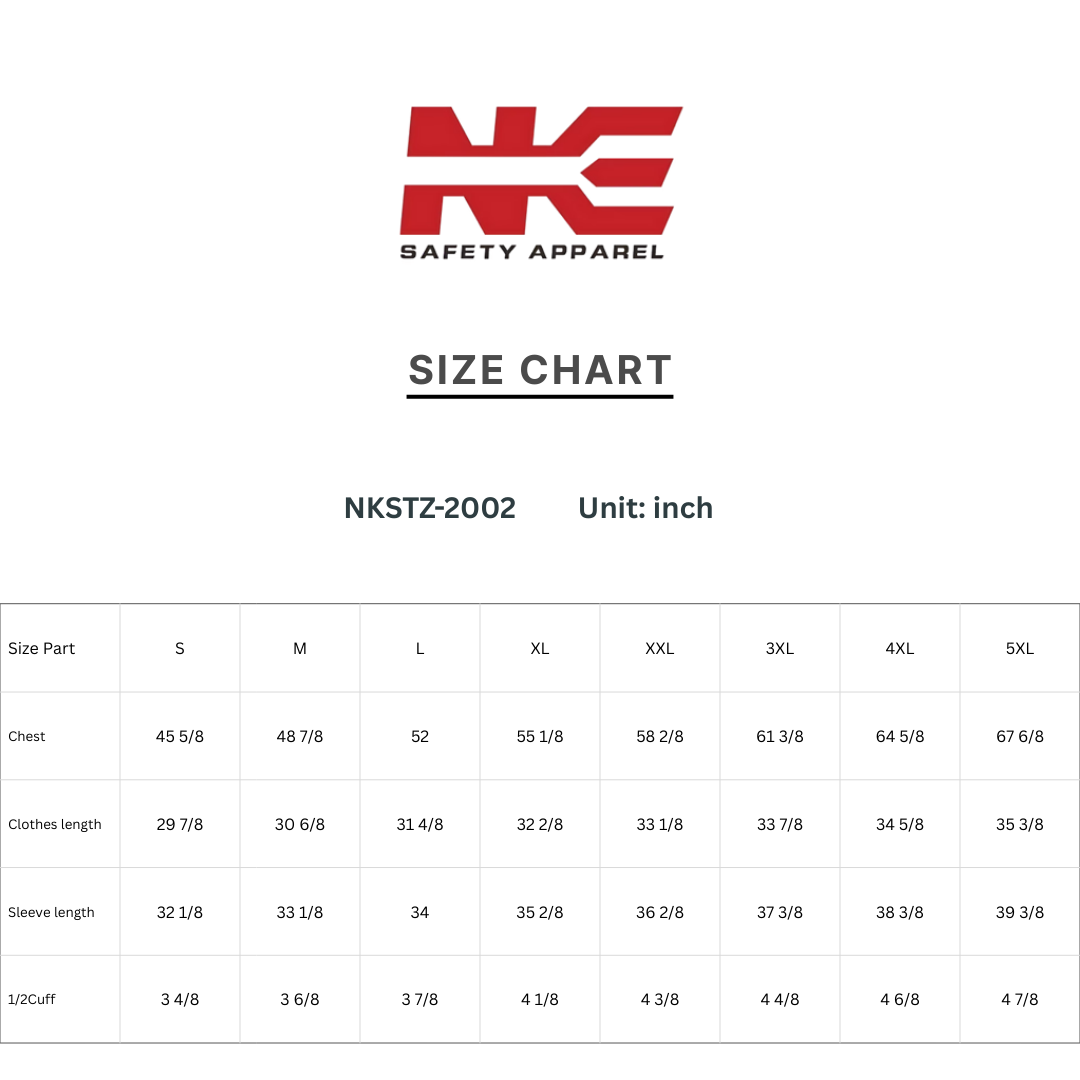Select the Chest value 52 for L

[x=419, y=736]
